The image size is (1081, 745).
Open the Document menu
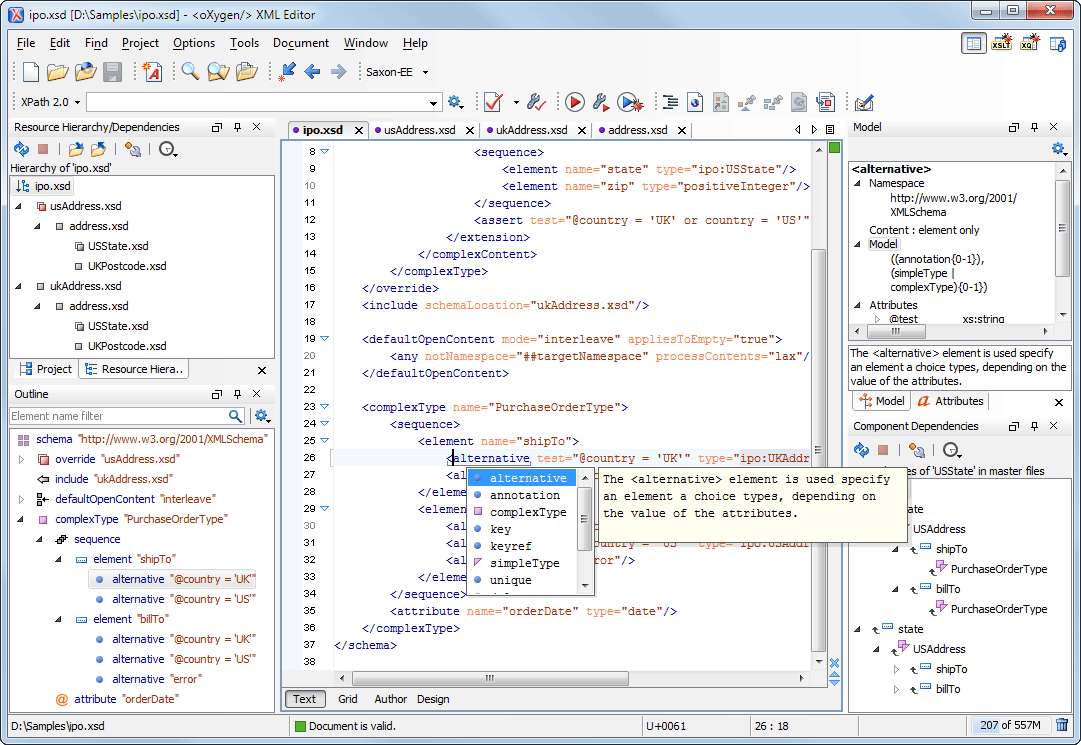[x=301, y=43]
